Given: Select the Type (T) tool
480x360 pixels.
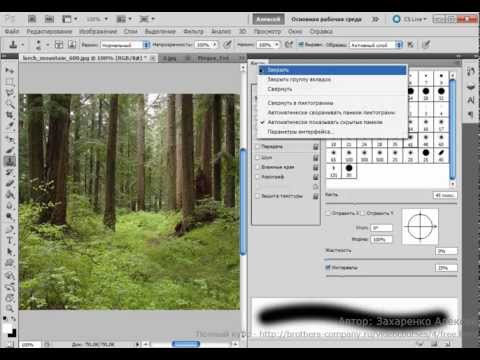Looking at the screenshot, I should (10, 241).
